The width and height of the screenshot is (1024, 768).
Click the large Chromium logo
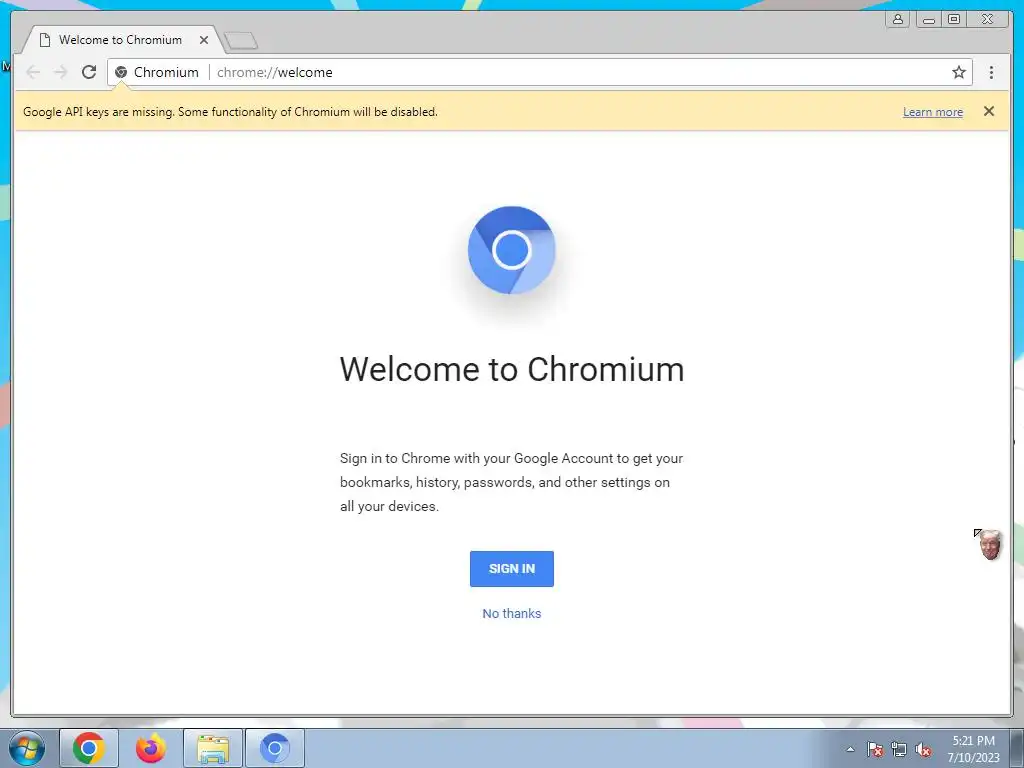coord(511,250)
